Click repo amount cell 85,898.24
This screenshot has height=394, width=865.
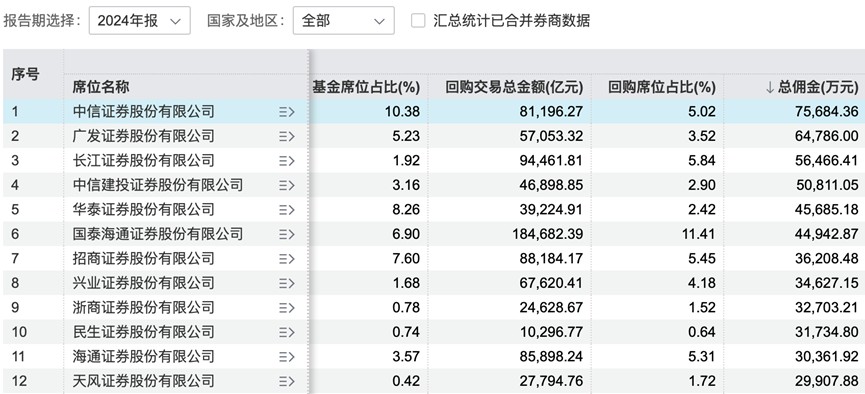tap(551, 356)
